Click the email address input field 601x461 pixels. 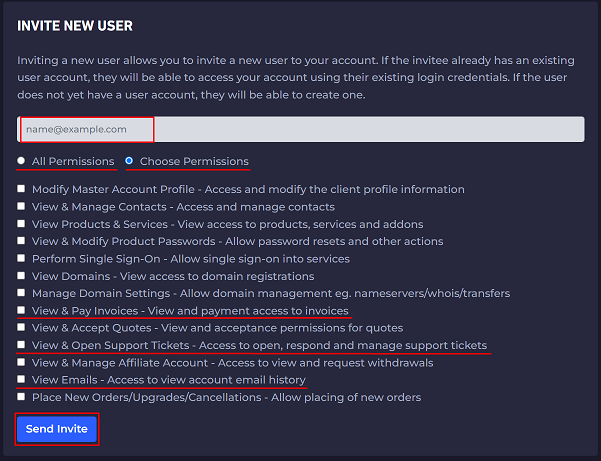click(x=300, y=129)
